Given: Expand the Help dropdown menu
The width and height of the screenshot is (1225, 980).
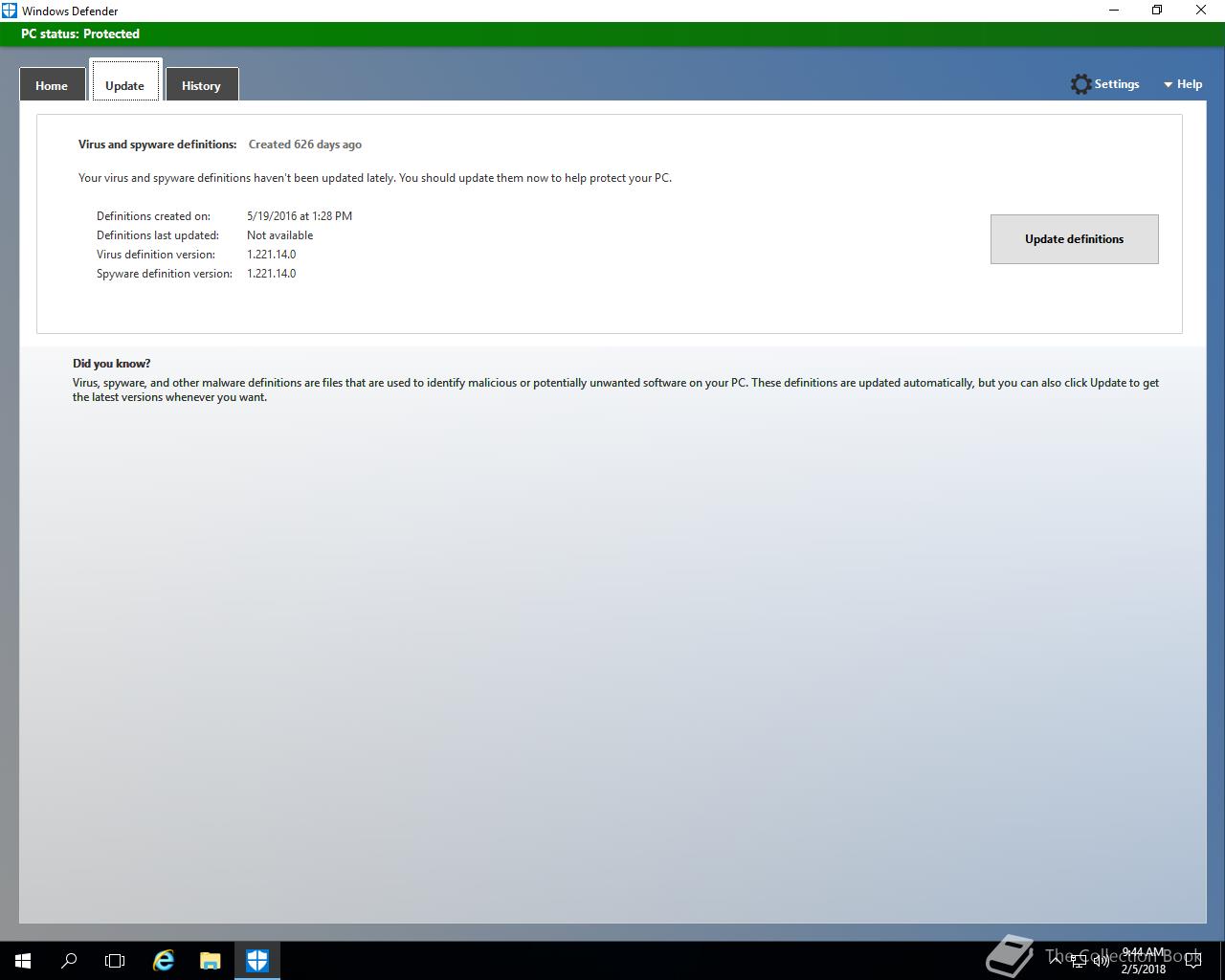Looking at the screenshot, I should (x=1183, y=84).
